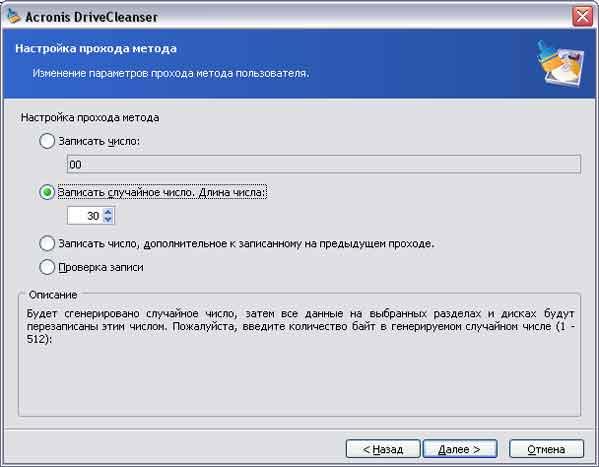Go back with the 'Назад' button
This screenshot has width=599, height=467.
coord(383,449)
